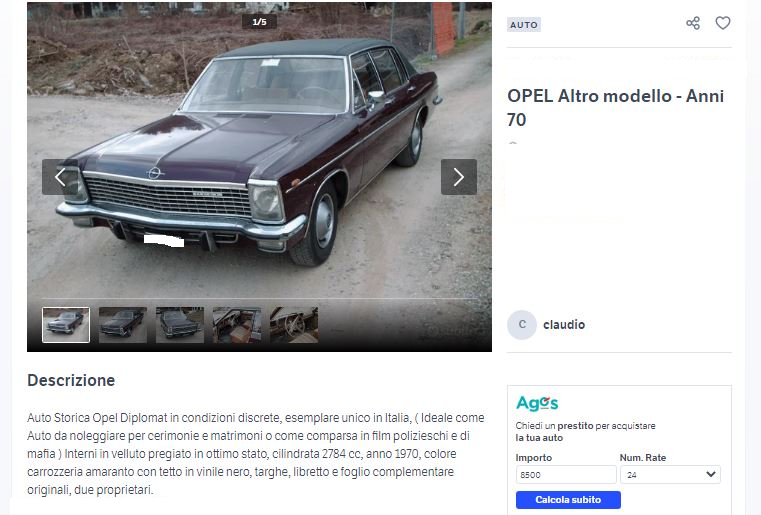Open claudio's avatar circle
The height and width of the screenshot is (515, 761).
click(522, 325)
